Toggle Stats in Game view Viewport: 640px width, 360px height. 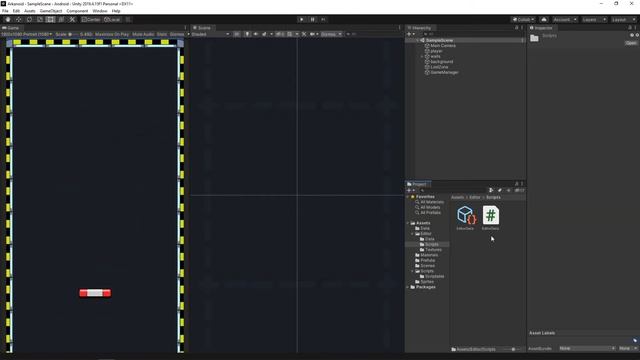pos(162,34)
